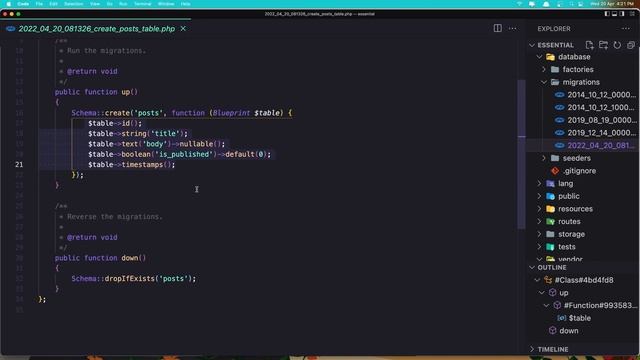Click PHP icon on the open editor tab
640x360 pixels.
11,29
